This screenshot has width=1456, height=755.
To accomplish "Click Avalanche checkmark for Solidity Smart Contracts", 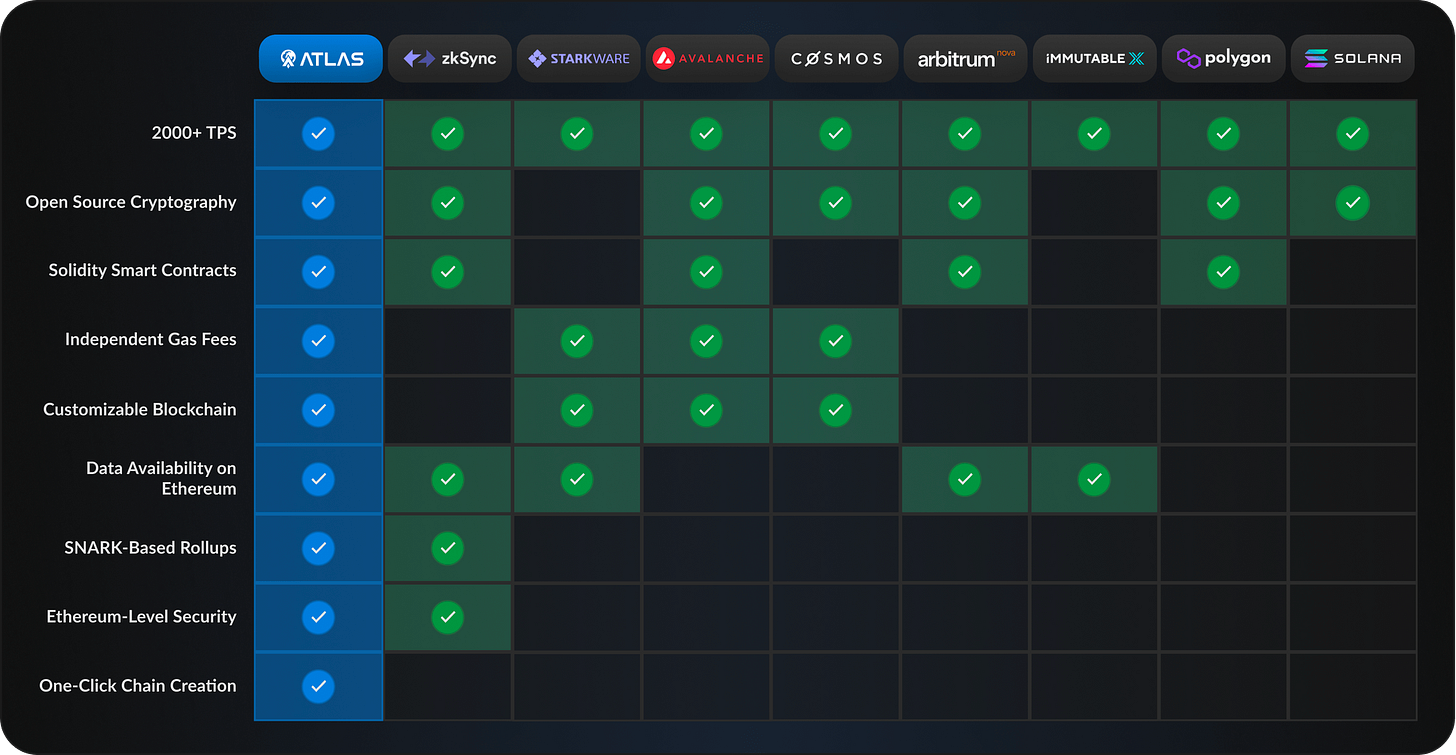I will tap(706, 271).
